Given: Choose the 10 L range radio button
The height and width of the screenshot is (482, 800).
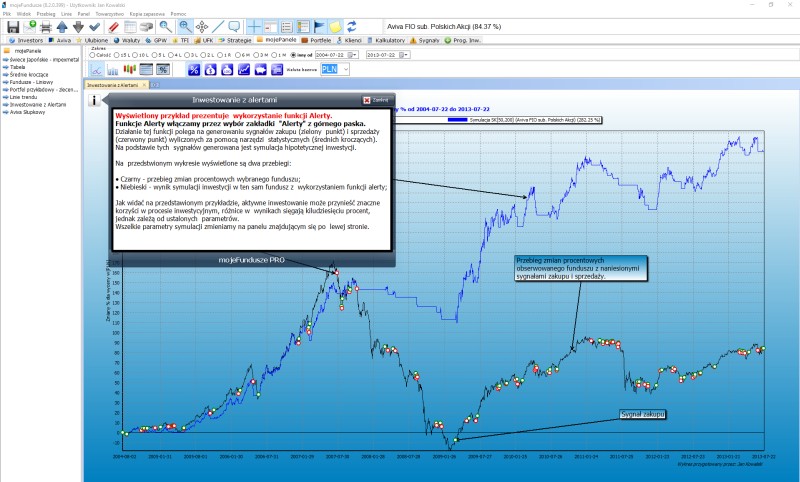Looking at the screenshot, I should pos(140,55).
